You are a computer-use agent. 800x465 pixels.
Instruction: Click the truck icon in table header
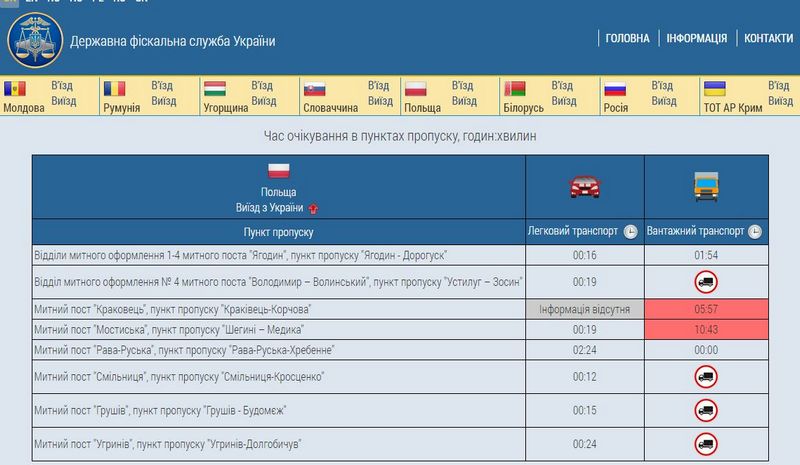[705, 186]
